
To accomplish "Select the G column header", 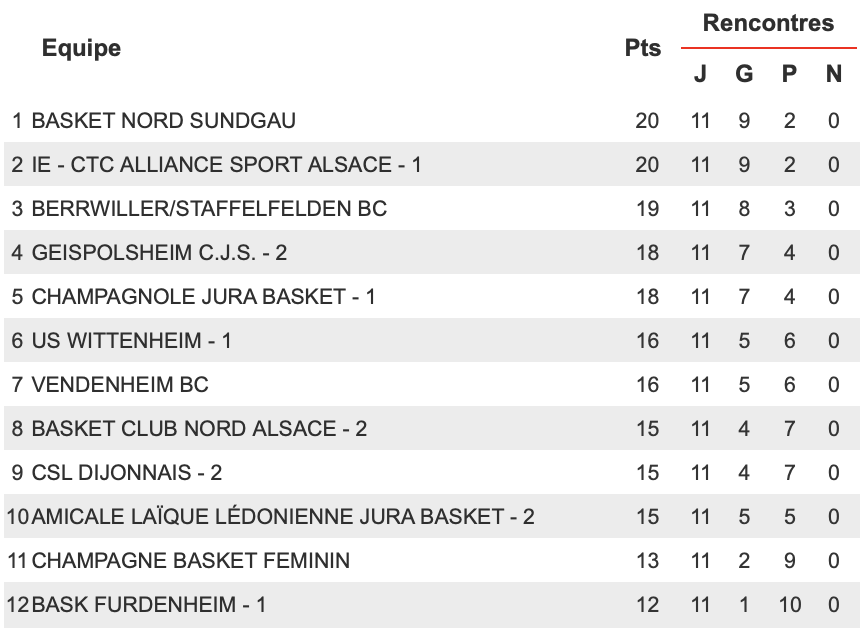I will click(744, 73).
